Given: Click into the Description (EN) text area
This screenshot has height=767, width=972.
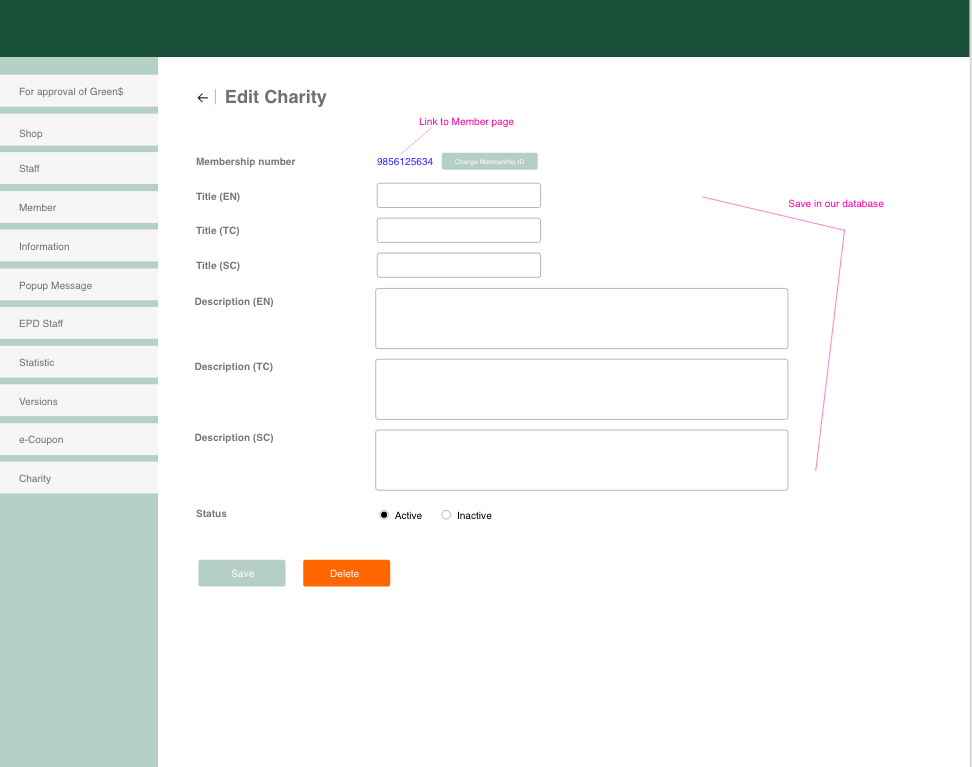Looking at the screenshot, I should pyautogui.click(x=581, y=318).
